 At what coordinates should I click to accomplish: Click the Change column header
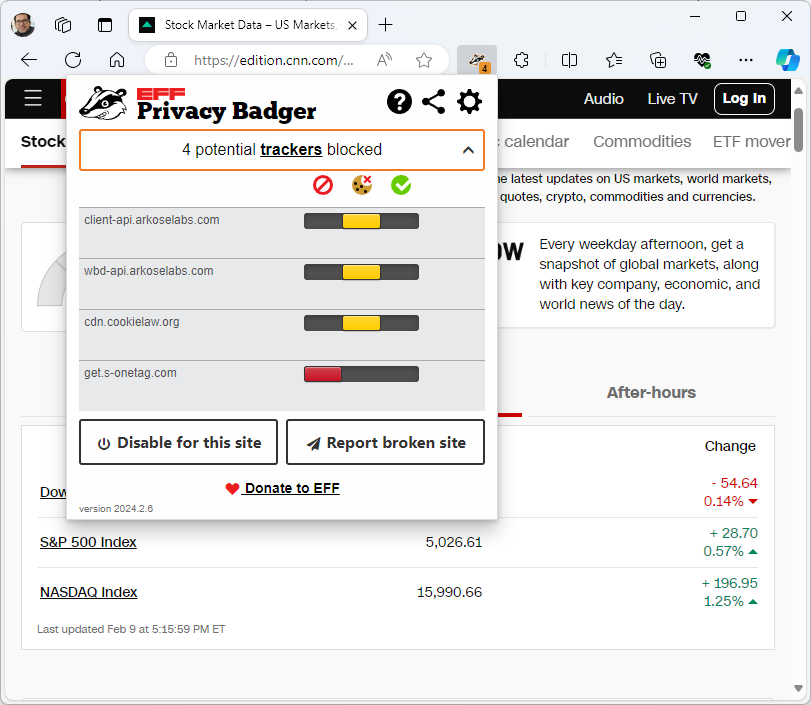(x=730, y=446)
